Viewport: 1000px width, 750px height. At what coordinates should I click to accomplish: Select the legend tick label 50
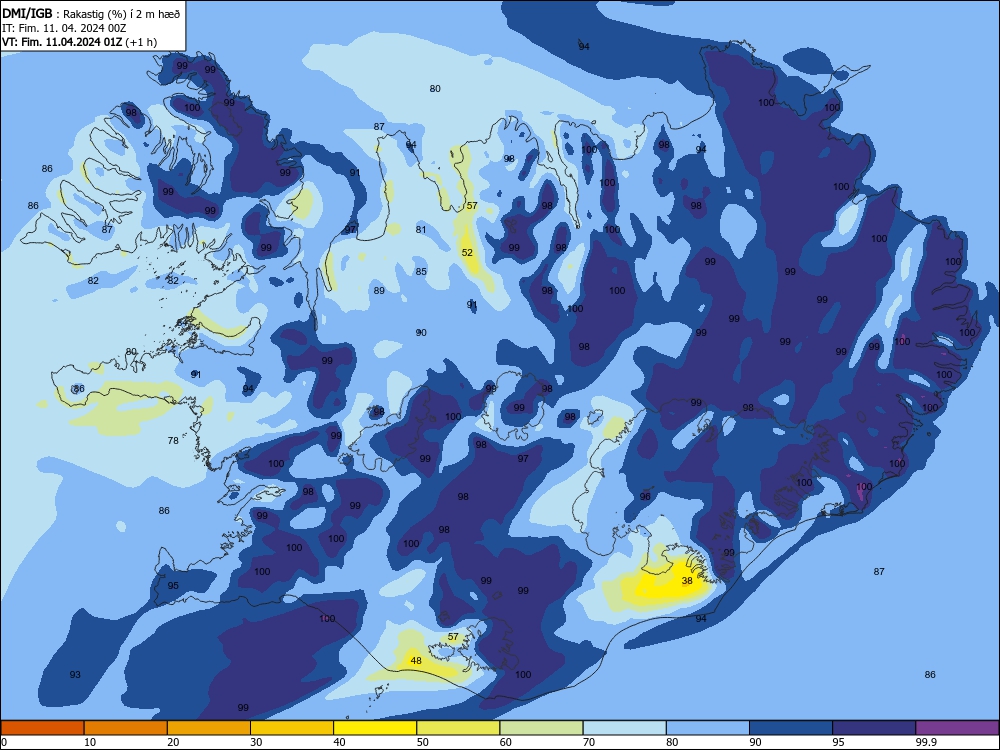point(423,742)
